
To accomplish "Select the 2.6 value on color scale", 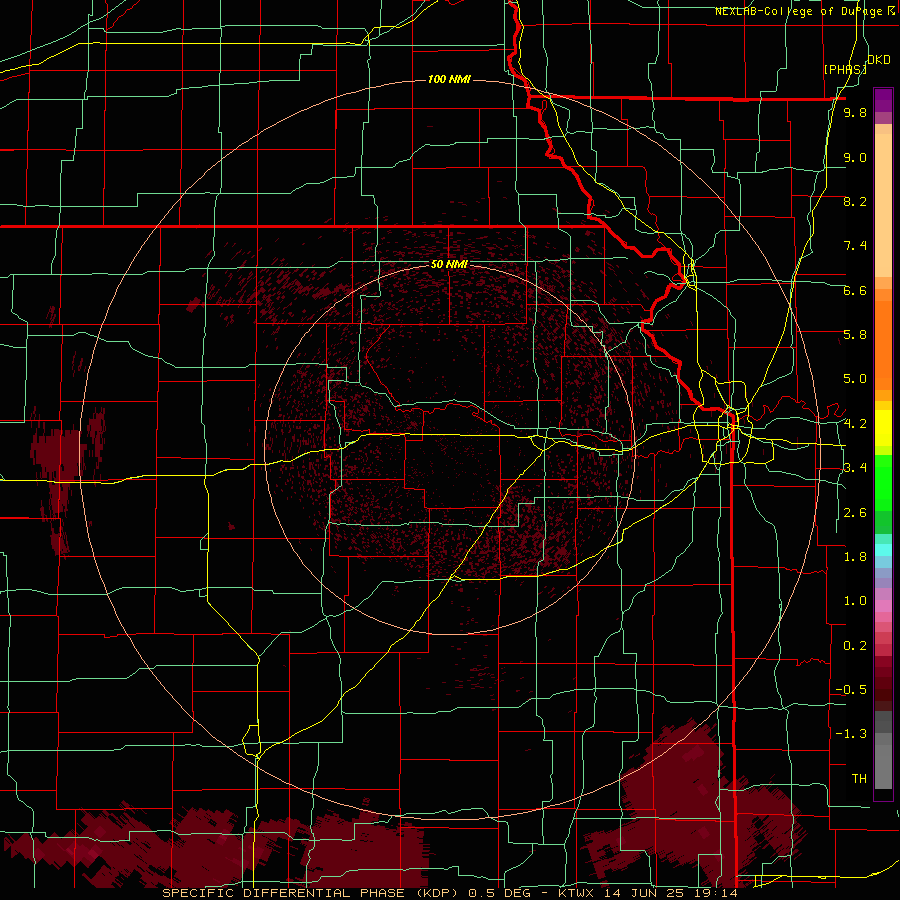I will 855,513.
